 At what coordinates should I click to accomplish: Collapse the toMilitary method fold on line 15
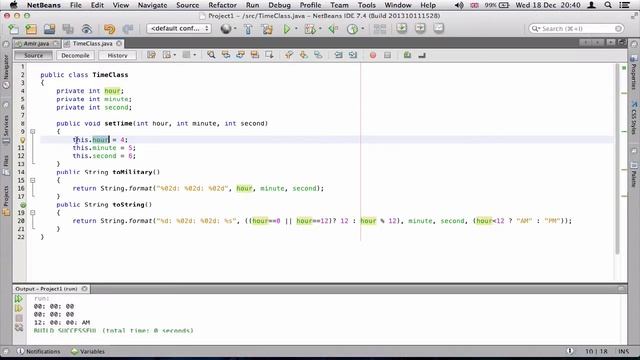[x=33, y=180]
